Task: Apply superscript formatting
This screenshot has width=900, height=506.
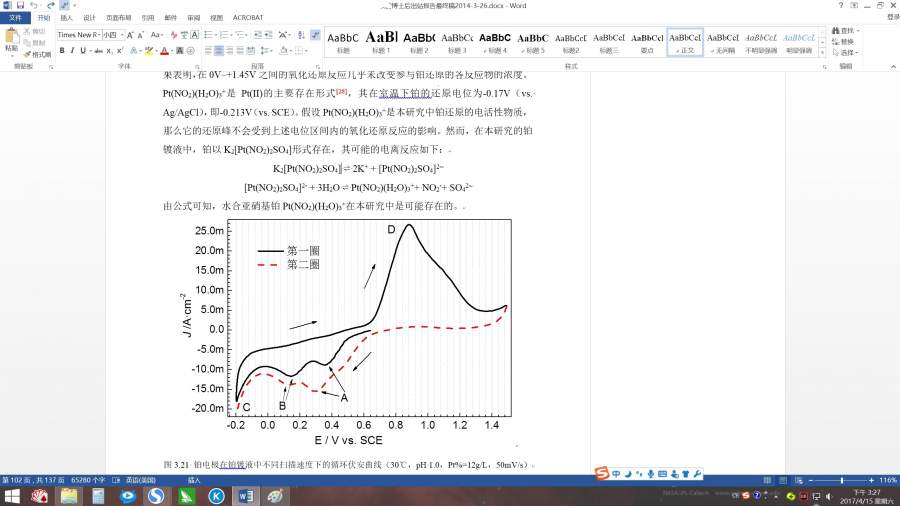Action: 120,51
